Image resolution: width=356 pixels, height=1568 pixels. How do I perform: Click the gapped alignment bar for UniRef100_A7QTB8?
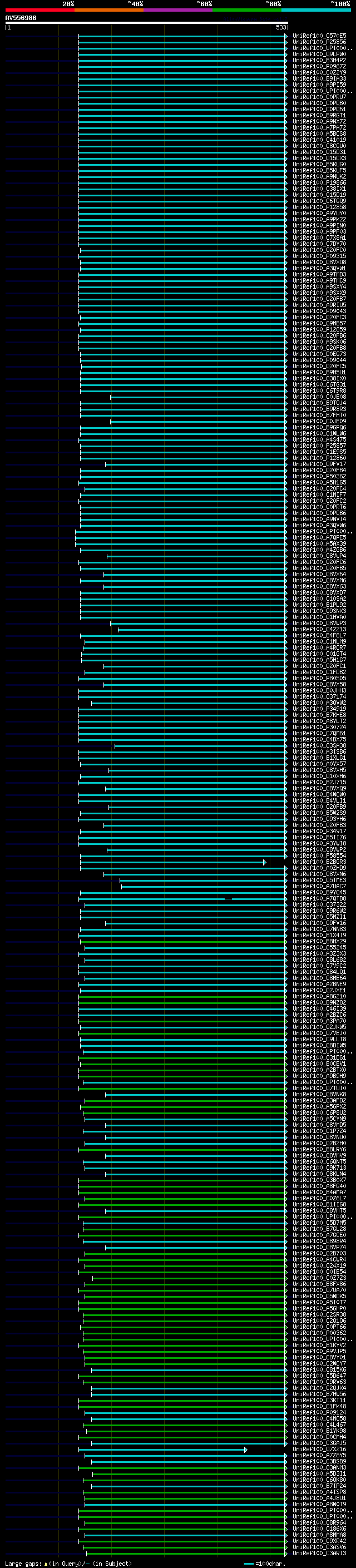pyautogui.click(x=182, y=898)
